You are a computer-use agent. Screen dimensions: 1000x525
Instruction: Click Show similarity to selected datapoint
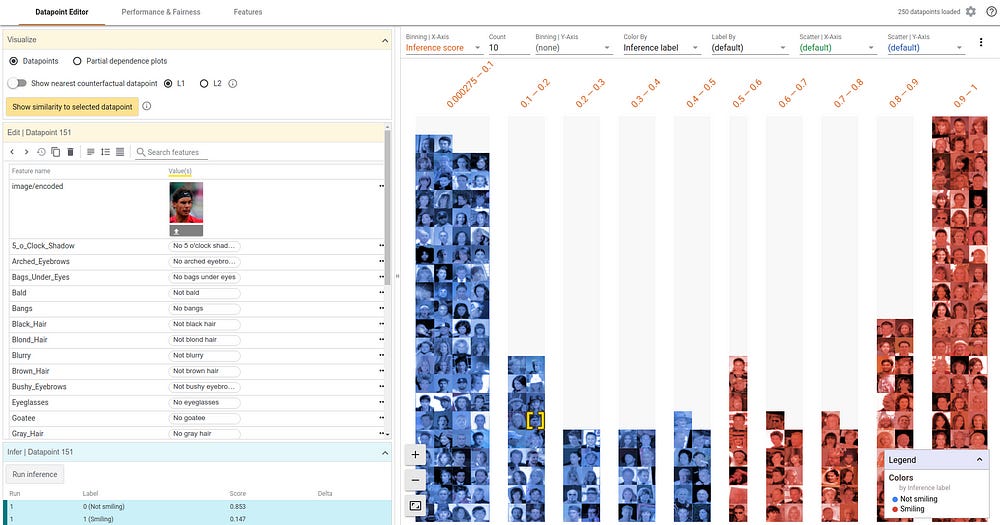point(73,107)
